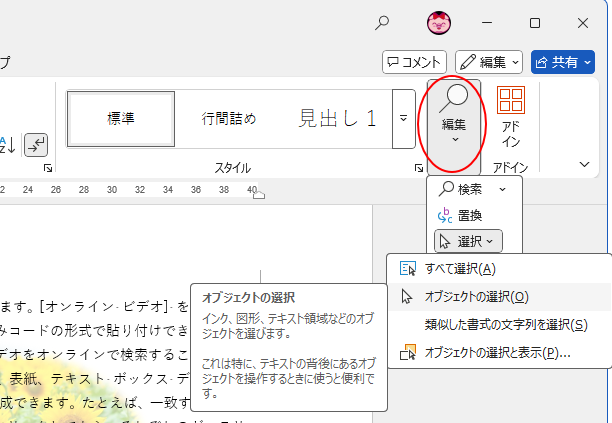Open the コメント comments button
Image resolution: width=612 pixels, height=423 pixels.
point(414,62)
